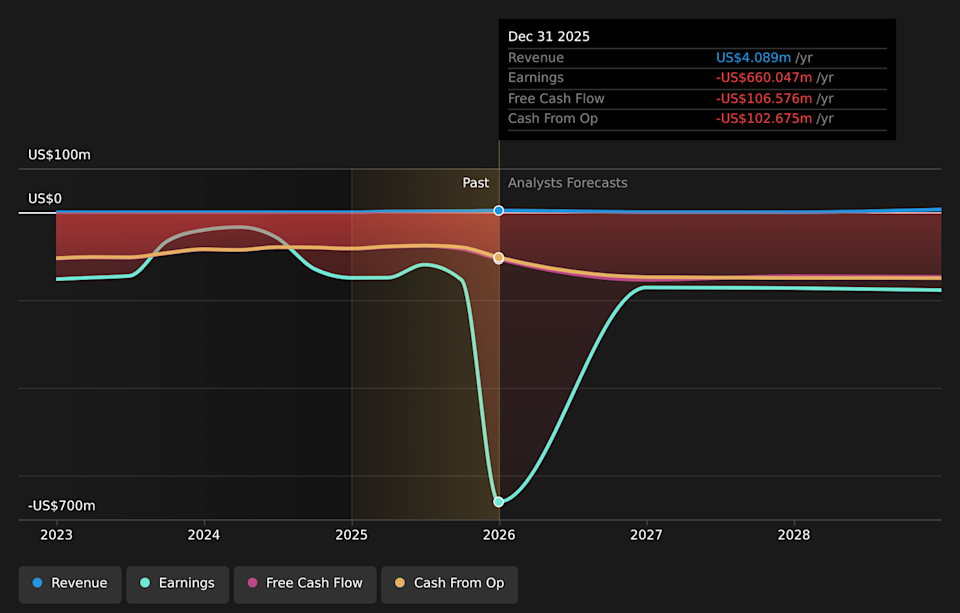Screen dimensions: 960x613
Task: Select the -US$660.047m earnings value in tooltip
Action: [763, 78]
